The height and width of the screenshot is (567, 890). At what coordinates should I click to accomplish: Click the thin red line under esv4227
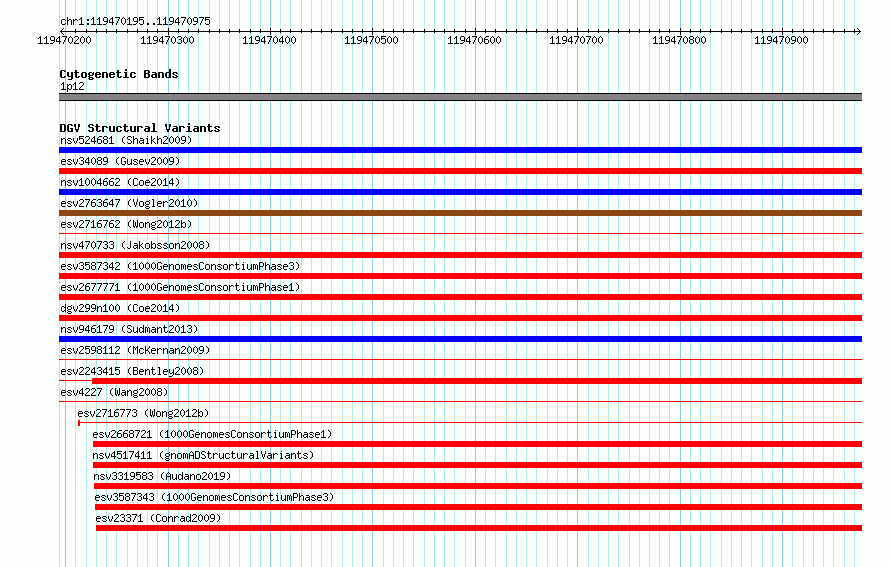[460, 401]
